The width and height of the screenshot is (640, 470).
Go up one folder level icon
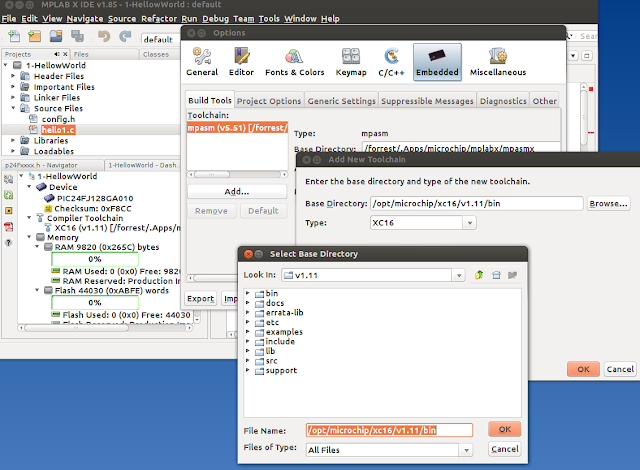479,275
